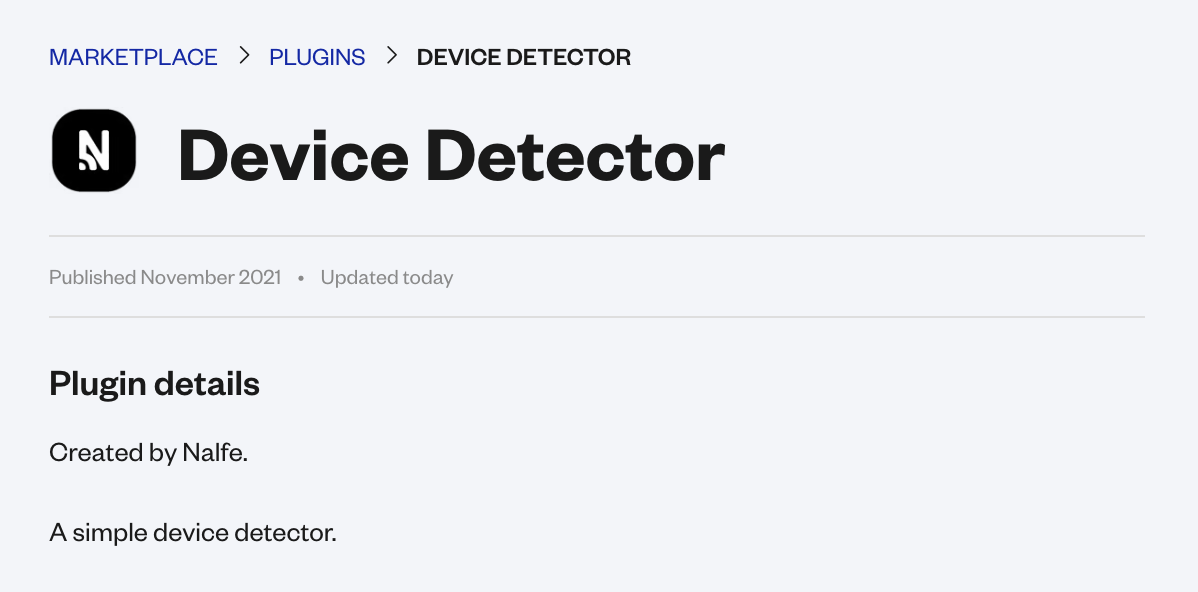Click the Updated today label
1198x592 pixels.
pyautogui.click(x=387, y=277)
